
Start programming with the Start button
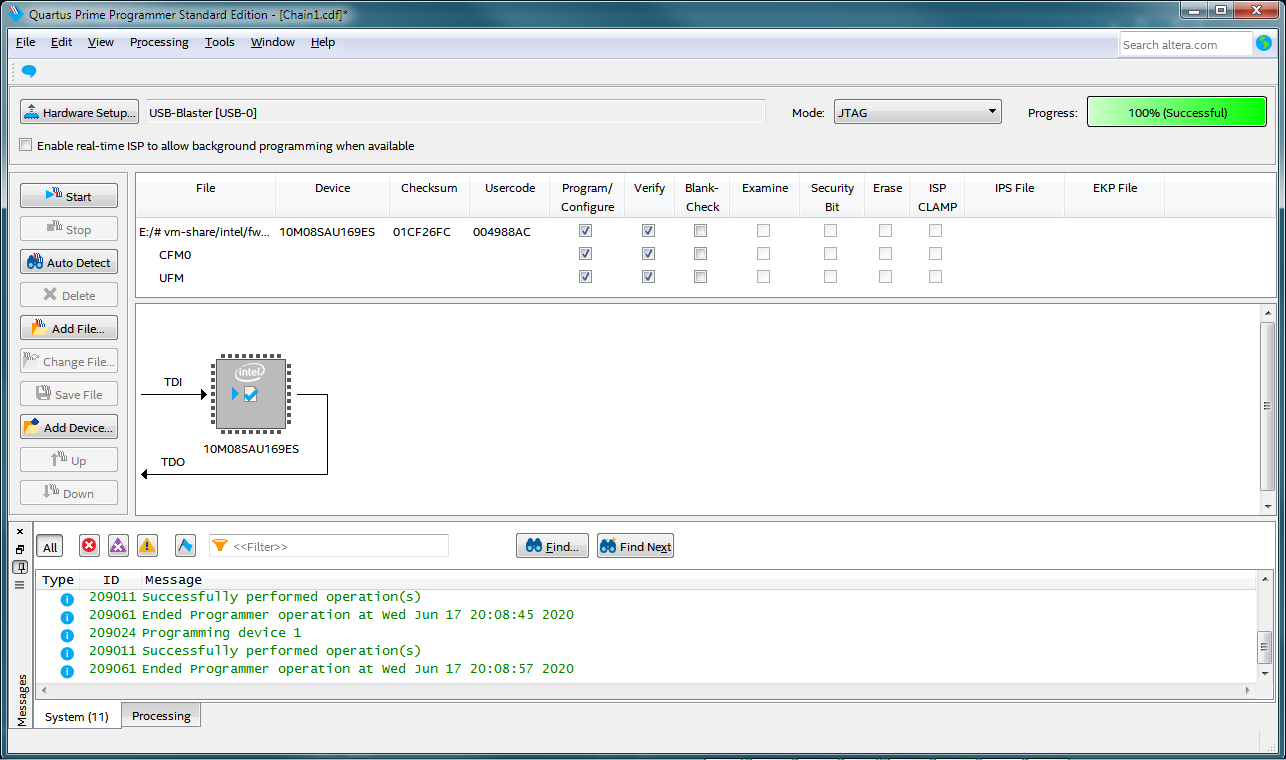coord(69,196)
